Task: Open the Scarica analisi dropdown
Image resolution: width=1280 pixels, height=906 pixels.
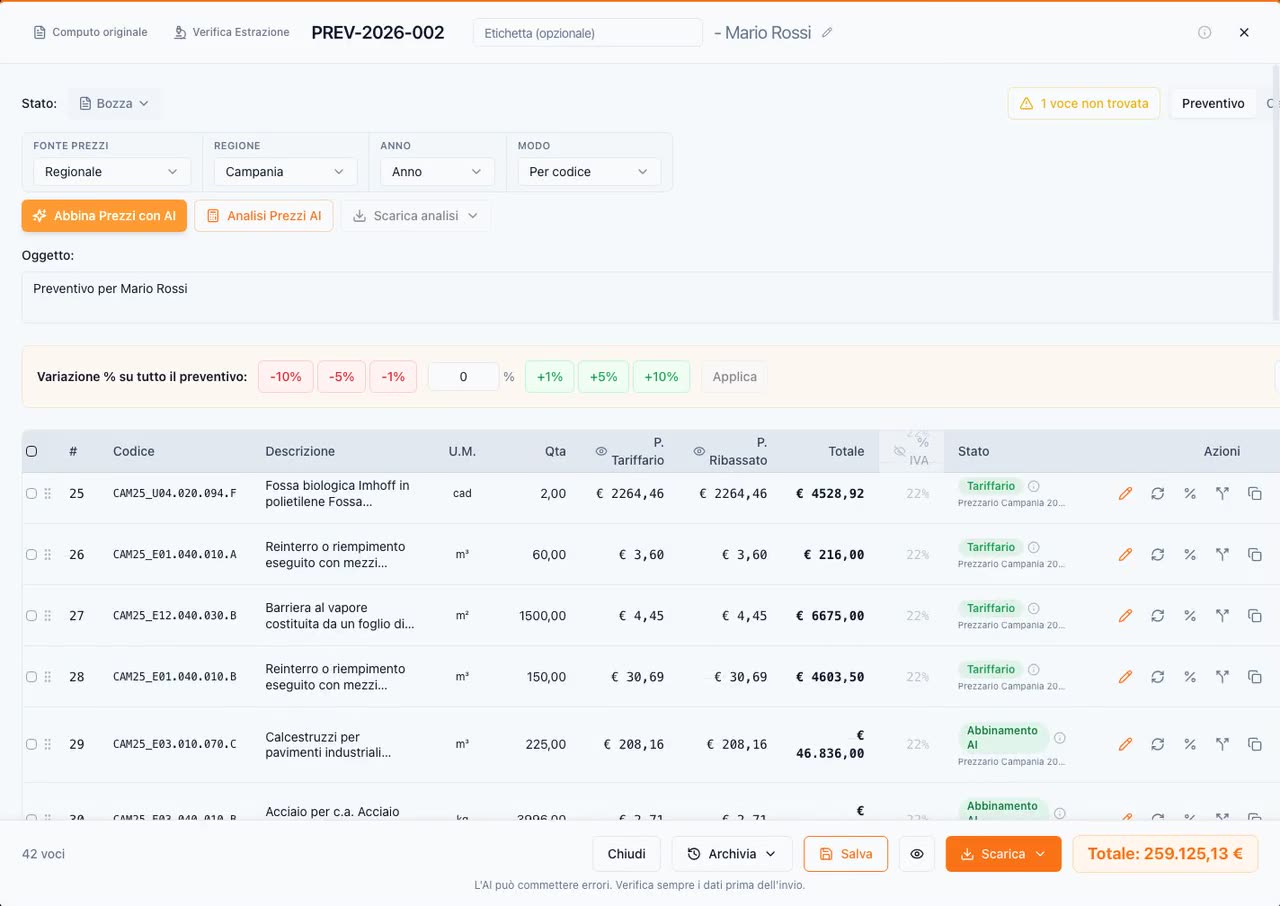Action: pos(416,216)
